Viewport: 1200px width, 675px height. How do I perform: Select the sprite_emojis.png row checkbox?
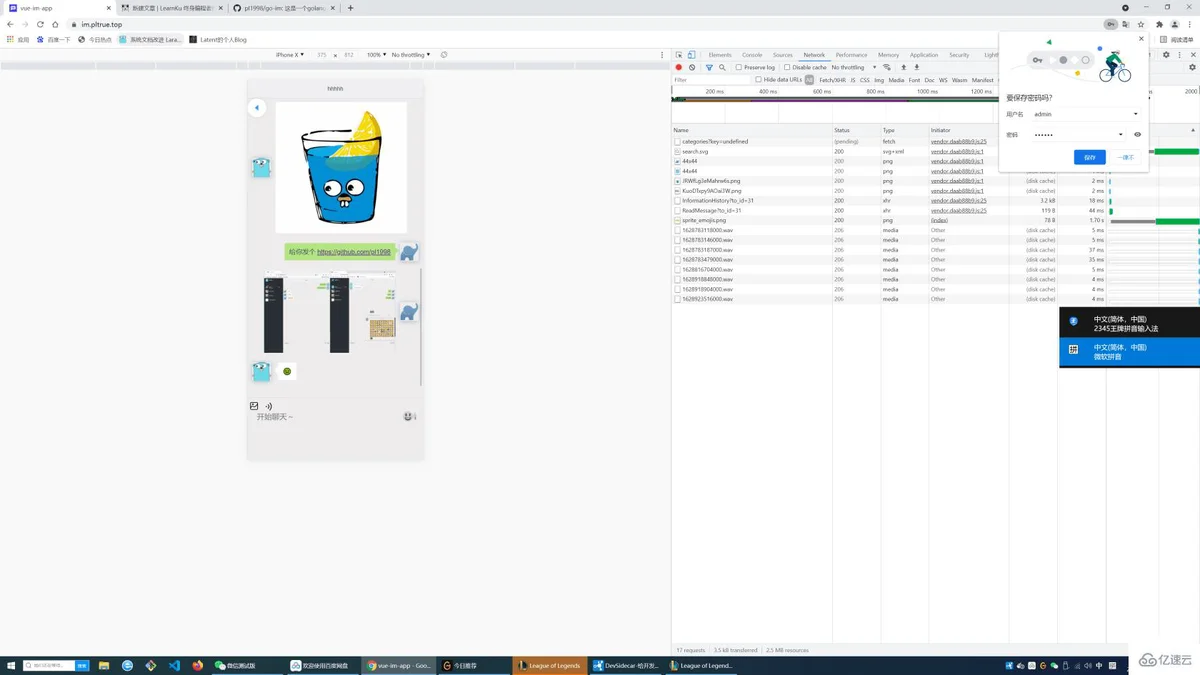click(x=677, y=220)
